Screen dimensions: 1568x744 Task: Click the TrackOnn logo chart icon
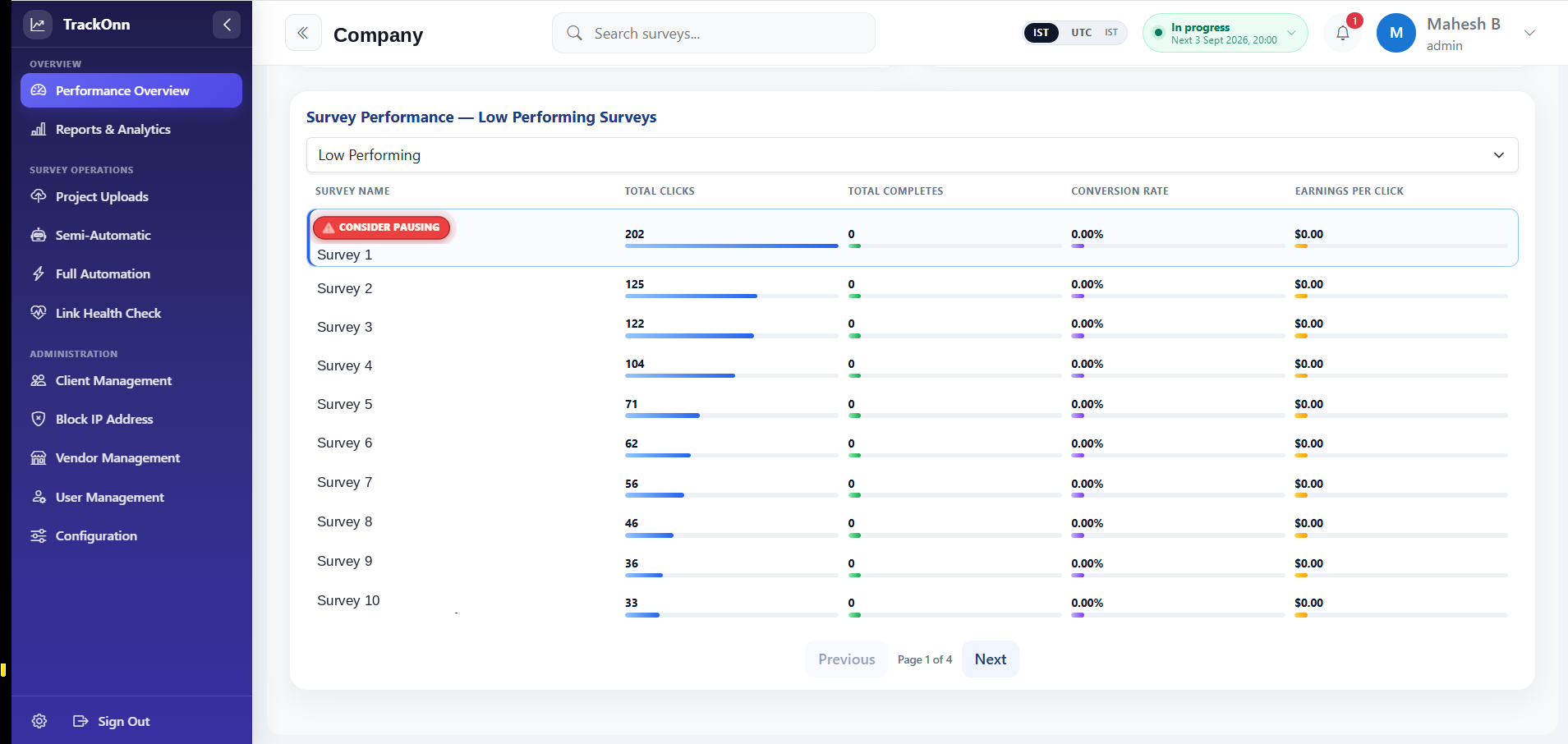pyautogui.click(x=38, y=24)
